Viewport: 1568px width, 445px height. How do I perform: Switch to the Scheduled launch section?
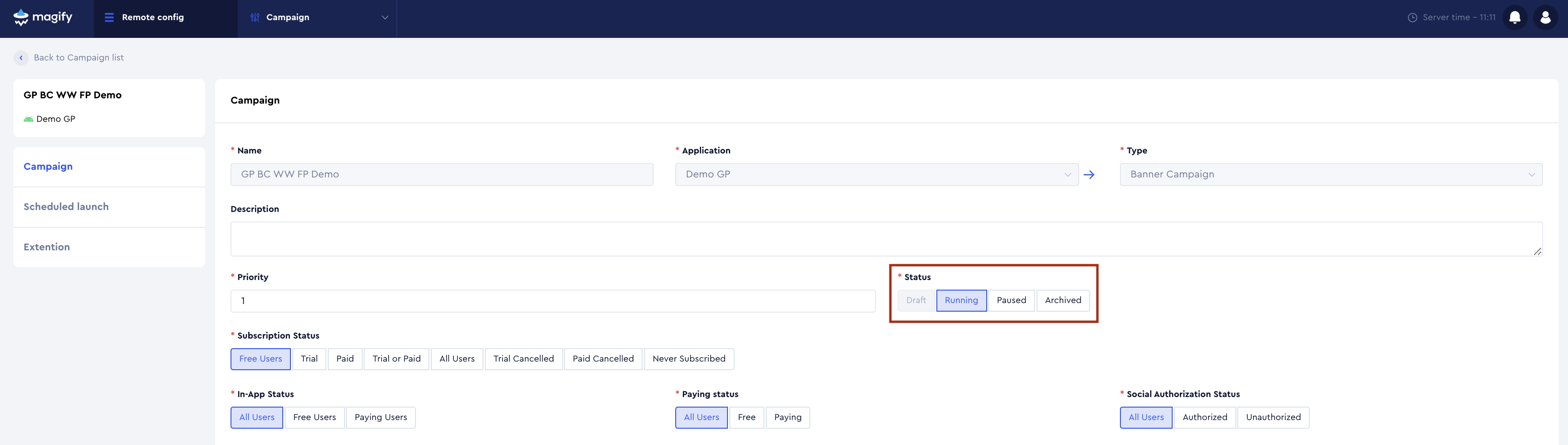66,207
